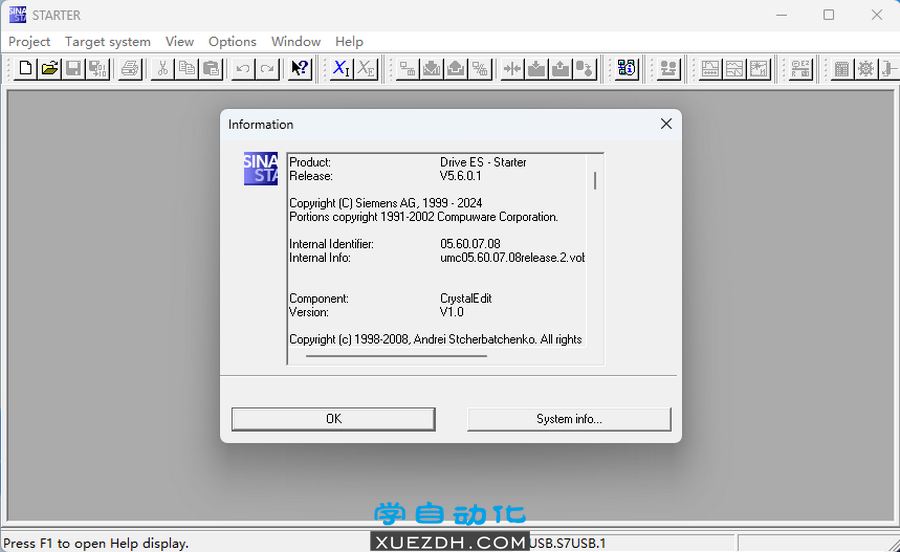Viewport: 900px width, 552px height.
Task: Open the Accessible nodes icon with info symbol
Action: (x=626, y=69)
